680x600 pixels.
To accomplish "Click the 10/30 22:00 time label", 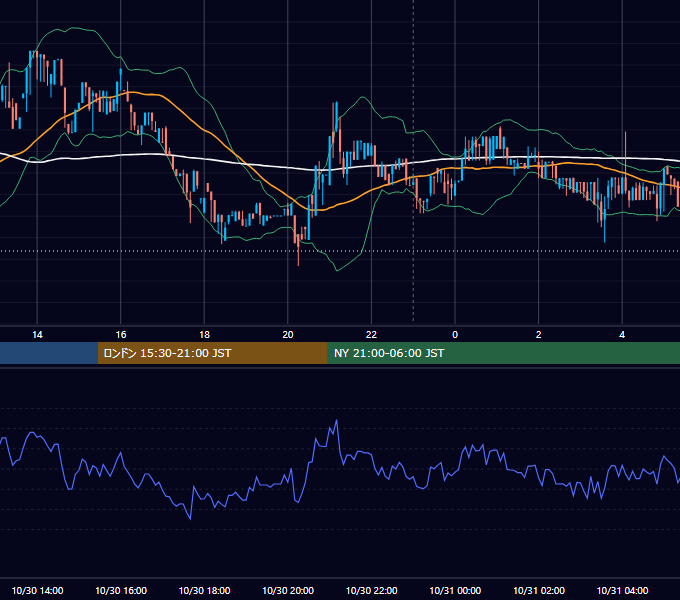I will [x=371, y=590].
